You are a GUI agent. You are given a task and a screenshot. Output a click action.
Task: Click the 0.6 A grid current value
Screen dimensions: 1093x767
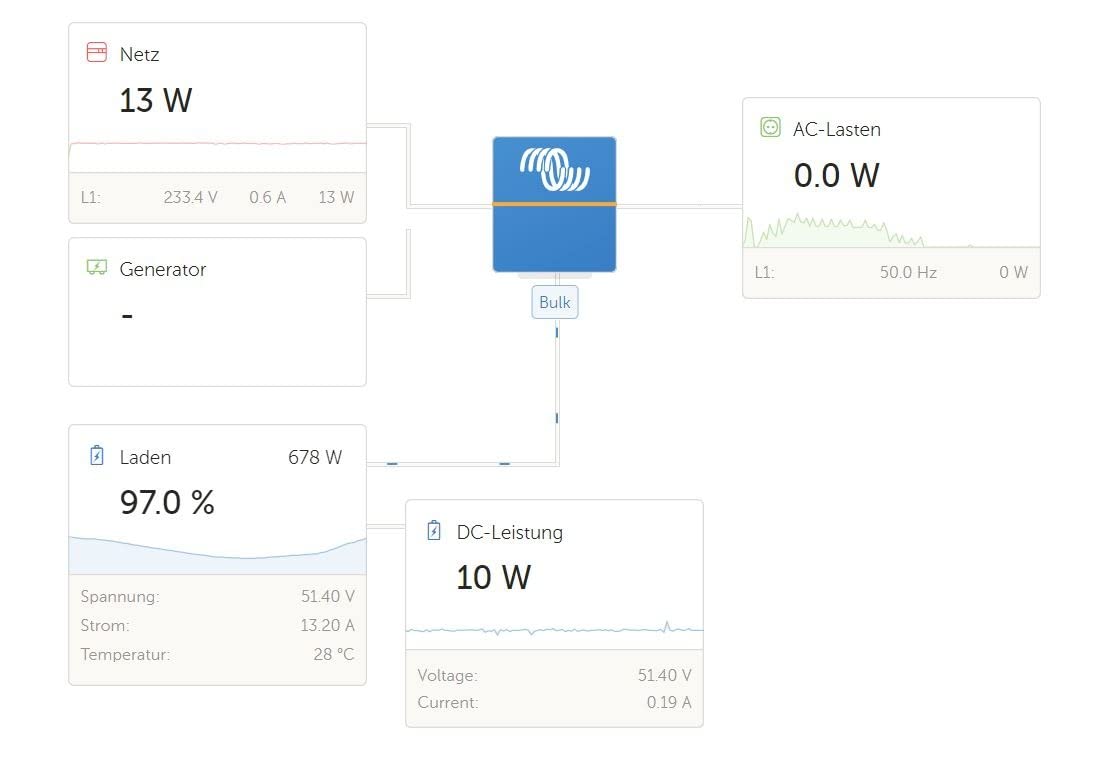[268, 197]
